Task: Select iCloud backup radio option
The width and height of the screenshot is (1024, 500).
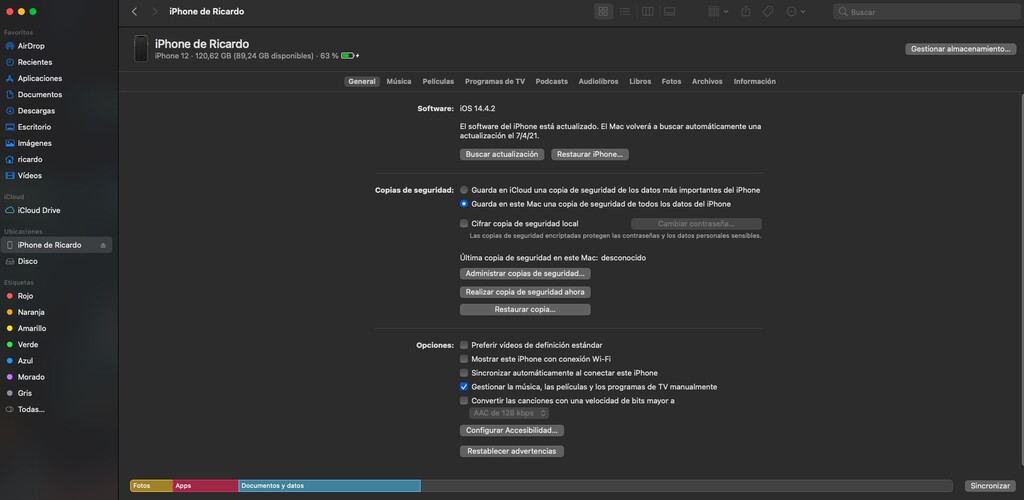Action: point(464,190)
